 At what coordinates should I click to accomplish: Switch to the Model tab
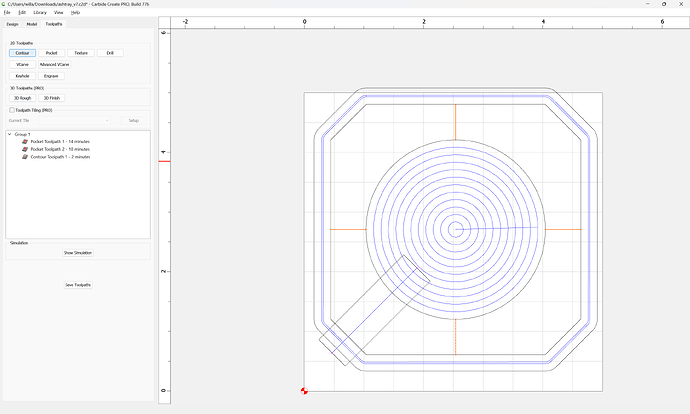click(x=32, y=24)
